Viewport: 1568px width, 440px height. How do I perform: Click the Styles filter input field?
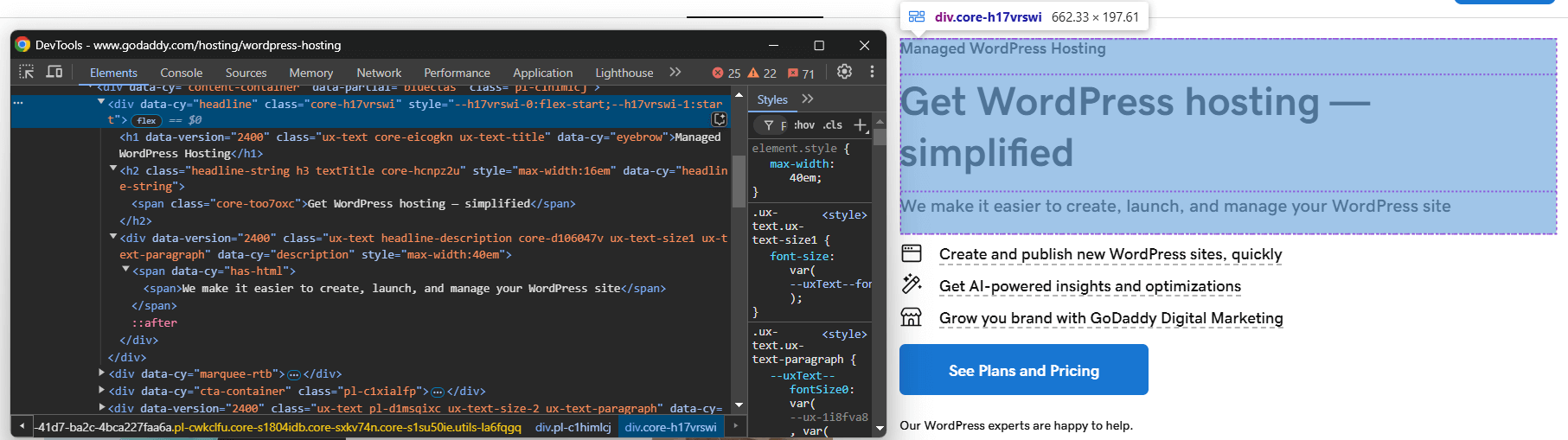784,125
